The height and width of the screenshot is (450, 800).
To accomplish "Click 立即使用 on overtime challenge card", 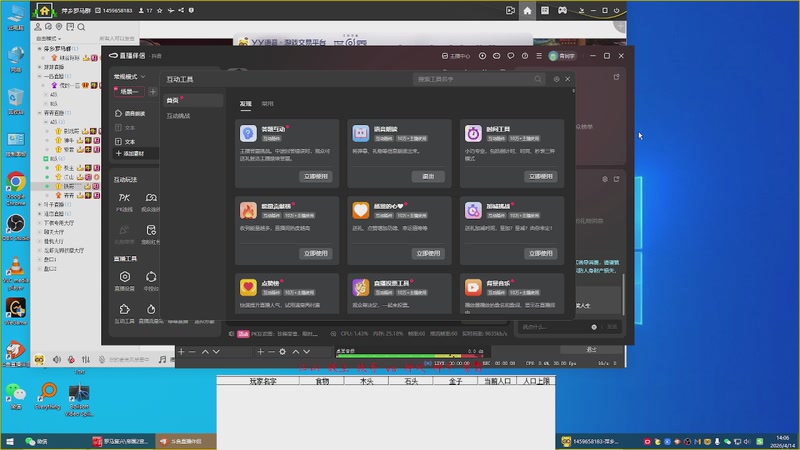I will pos(540,254).
